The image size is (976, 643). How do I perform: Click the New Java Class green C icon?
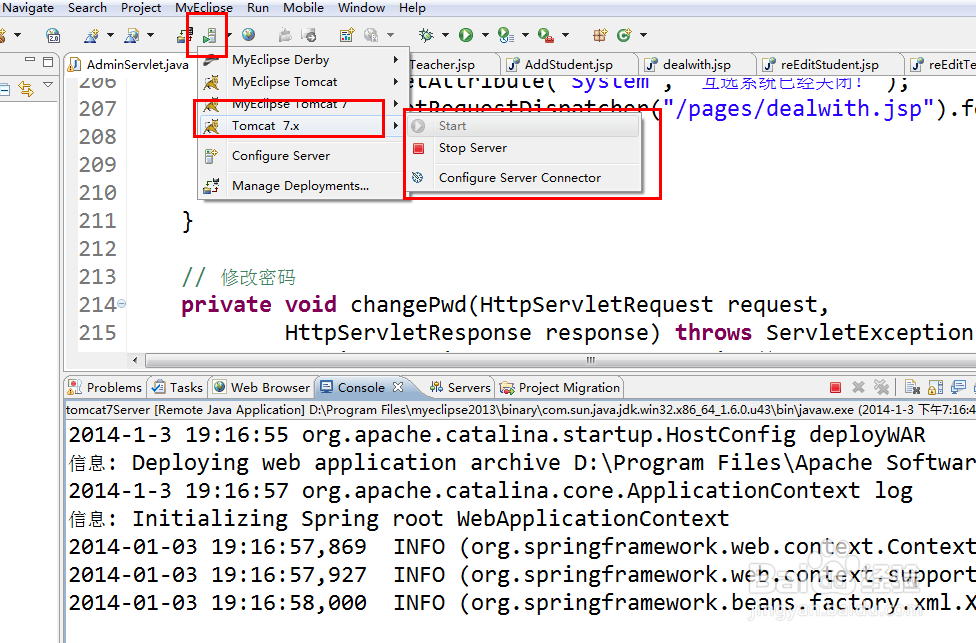(624, 35)
